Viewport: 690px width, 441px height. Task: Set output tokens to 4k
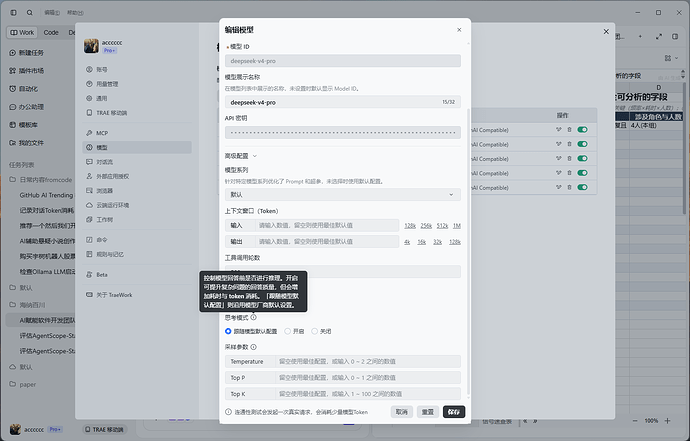[407, 242]
